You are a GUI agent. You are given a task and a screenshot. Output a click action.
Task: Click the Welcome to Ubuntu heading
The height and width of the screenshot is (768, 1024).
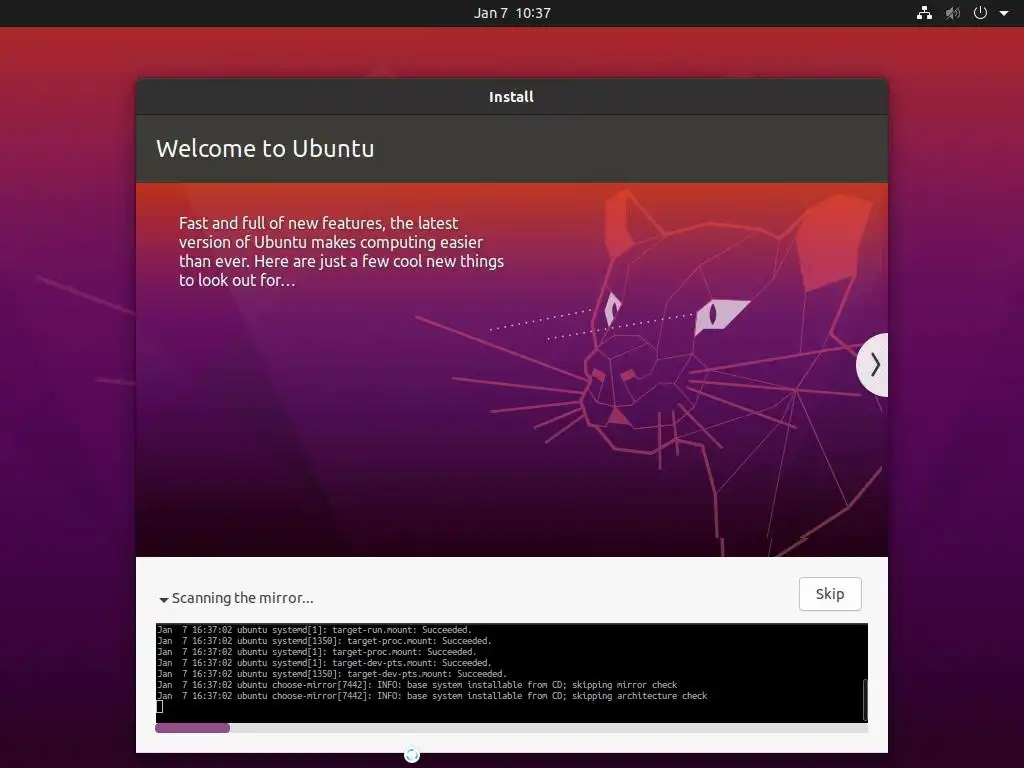265,148
